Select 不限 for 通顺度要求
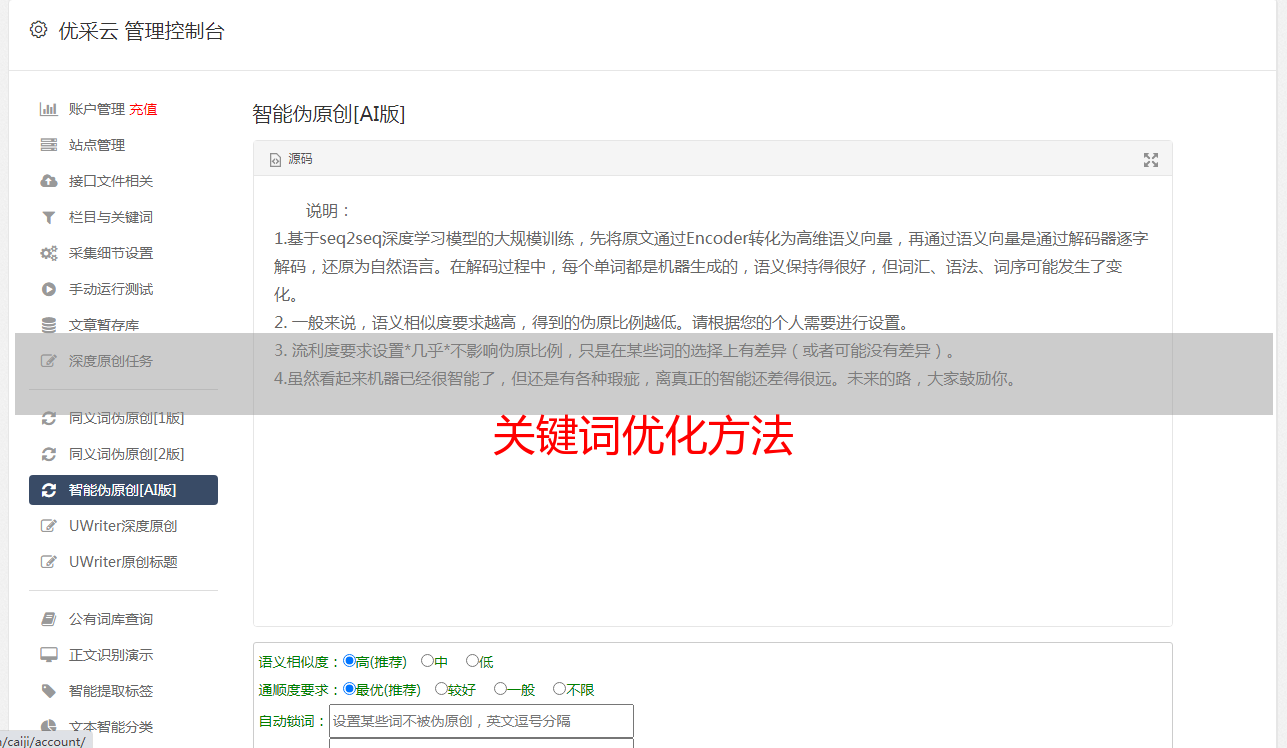The height and width of the screenshot is (748, 1287). 559,689
